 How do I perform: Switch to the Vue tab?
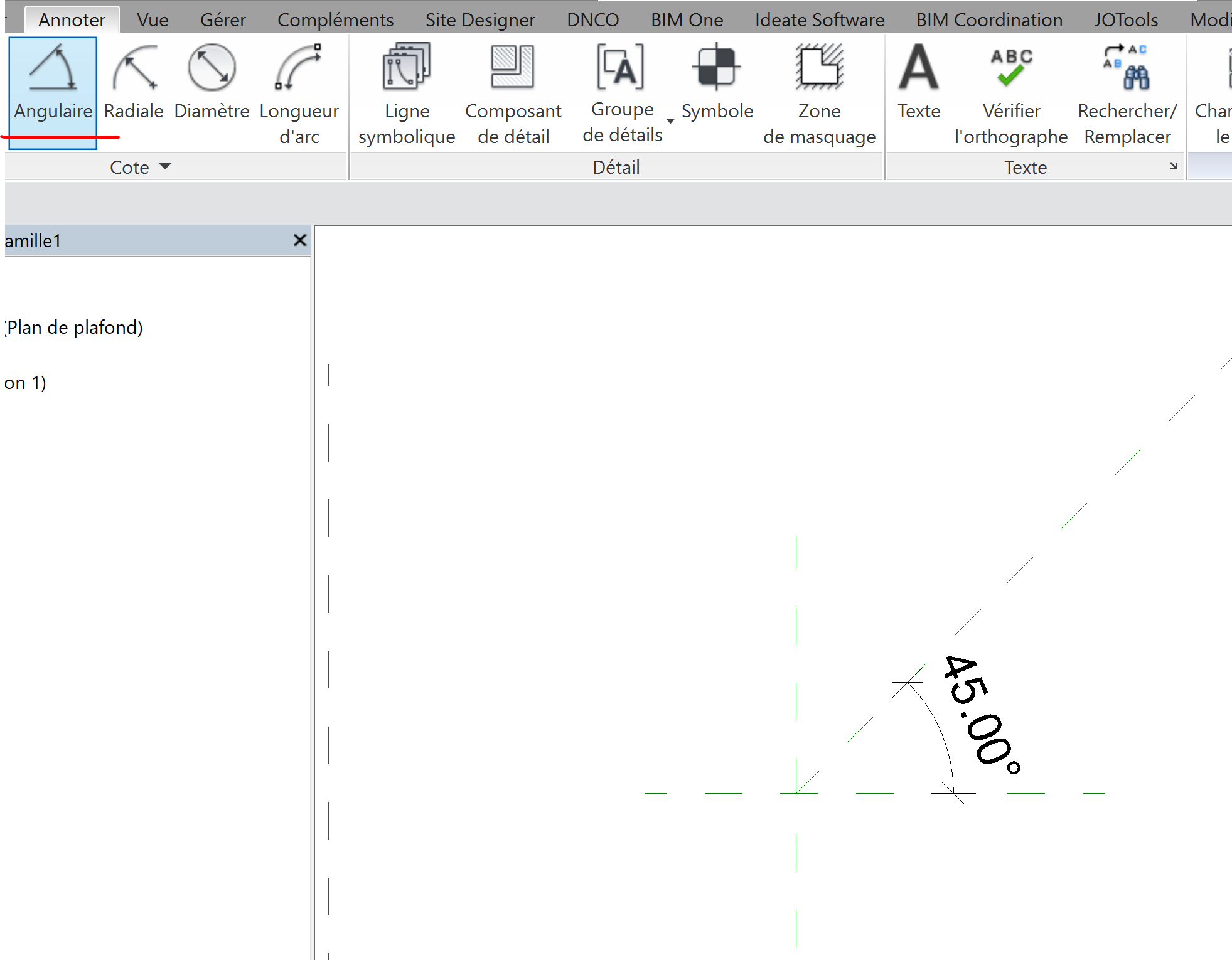click(x=153, y=20)
